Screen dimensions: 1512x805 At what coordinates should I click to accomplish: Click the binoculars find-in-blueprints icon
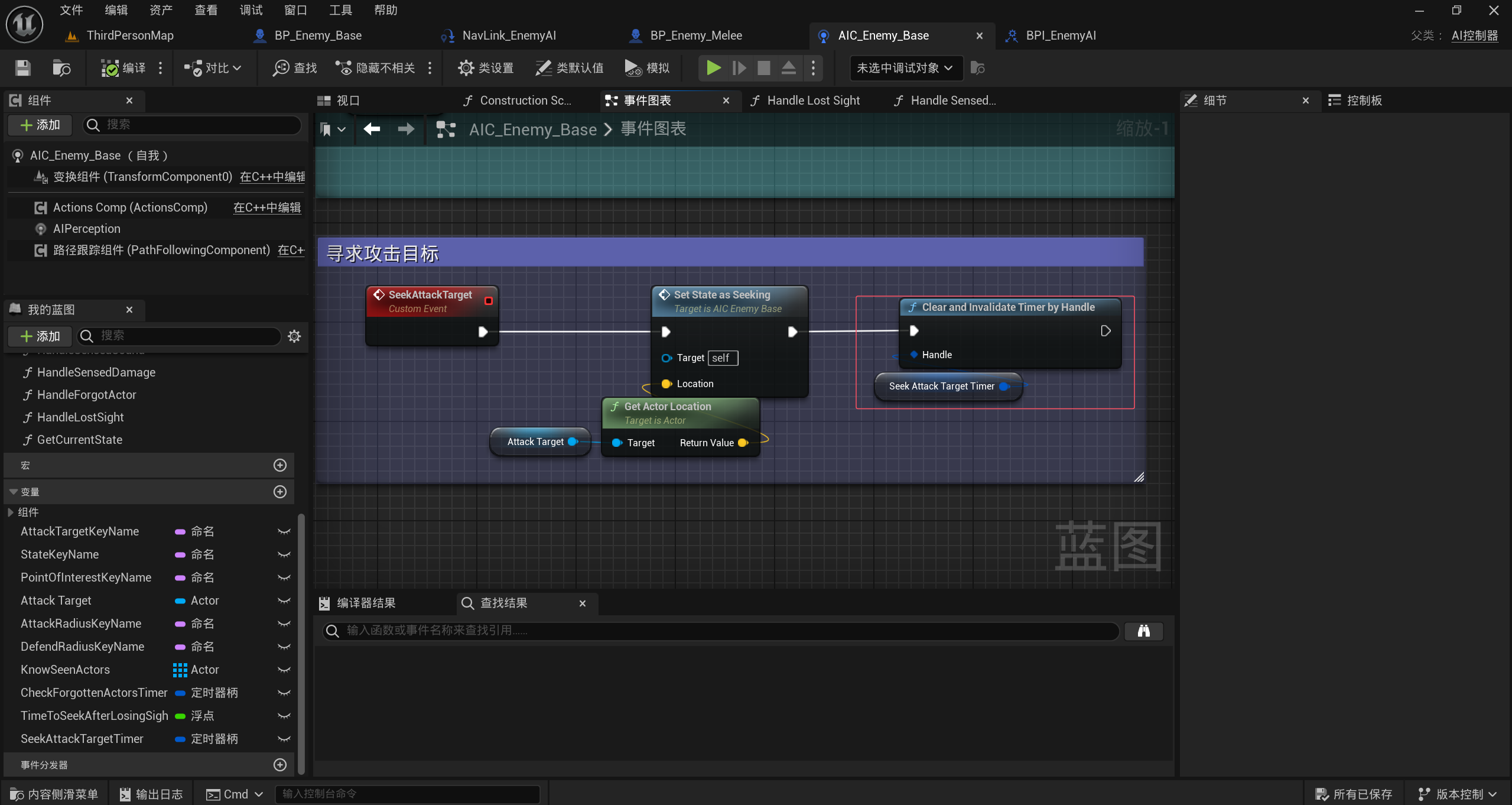[1143, 631]
